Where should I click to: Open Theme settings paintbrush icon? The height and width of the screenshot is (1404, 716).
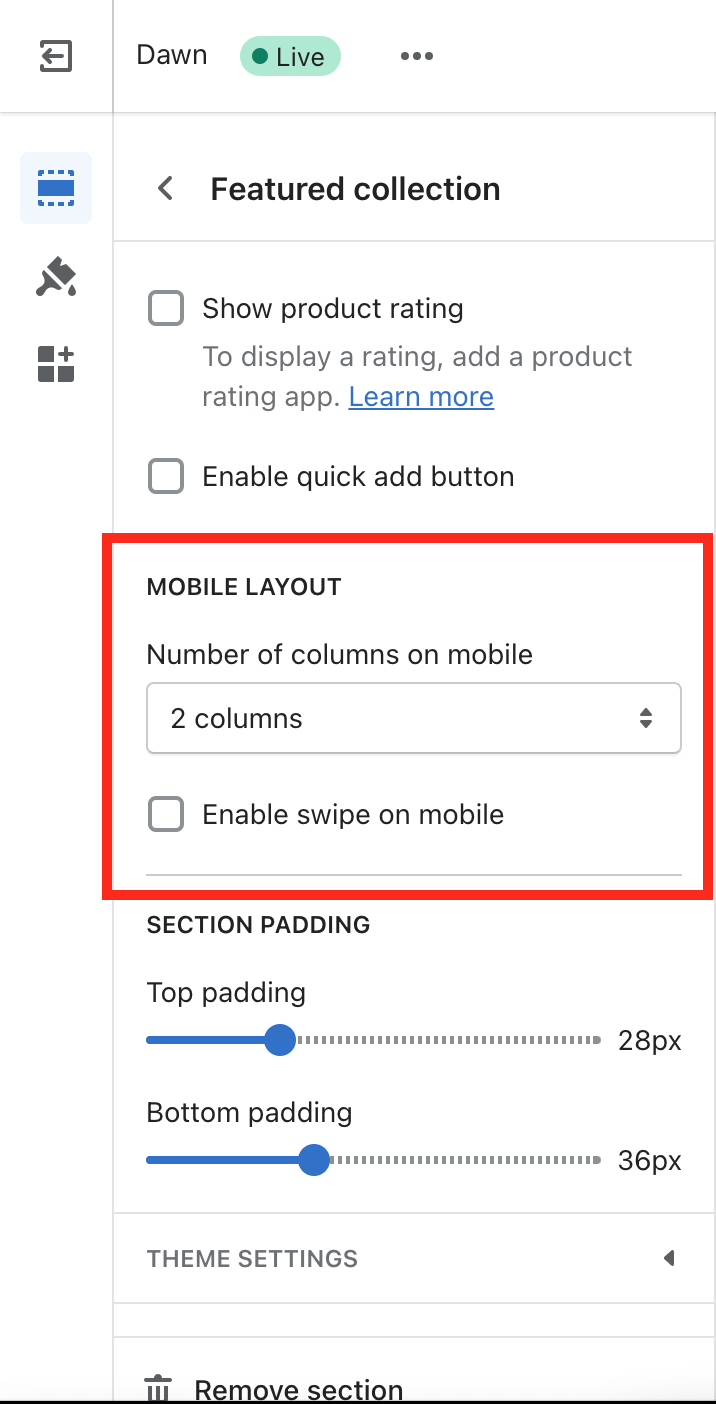coord(56,277)
